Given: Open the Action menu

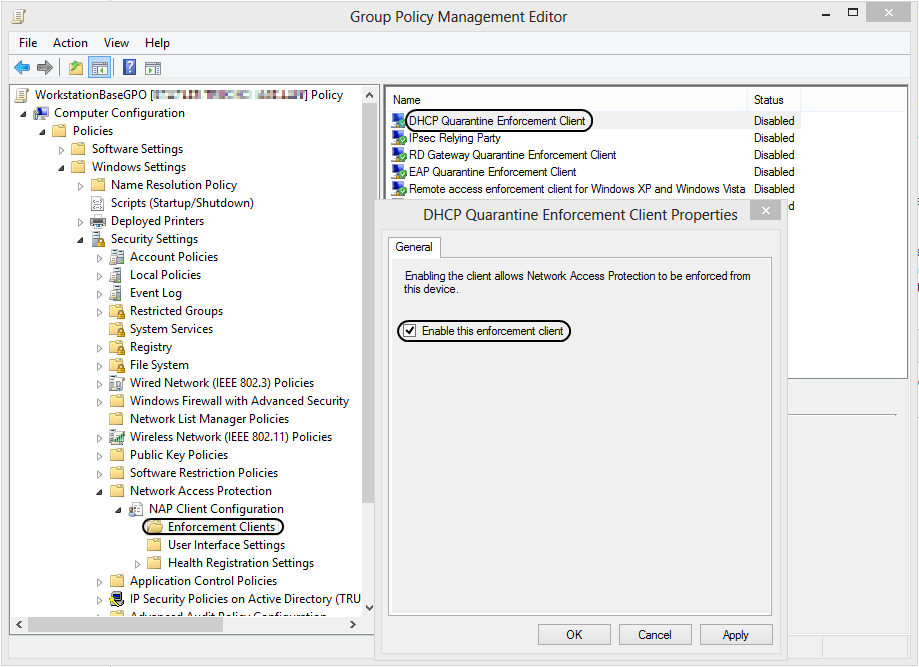Looking at the screenshot, I should click(70, 42).
